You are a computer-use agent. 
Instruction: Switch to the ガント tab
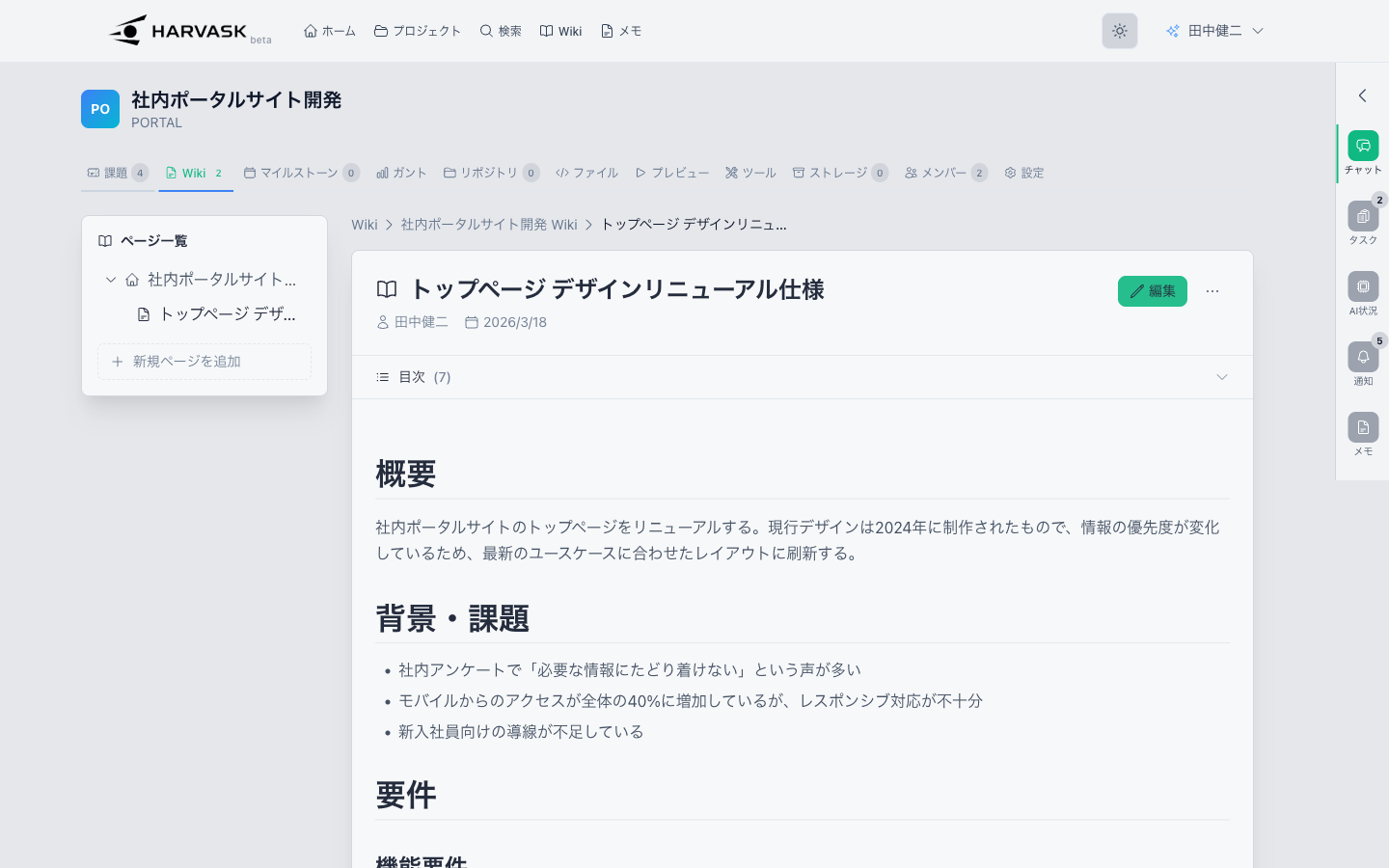coord(401,173)
